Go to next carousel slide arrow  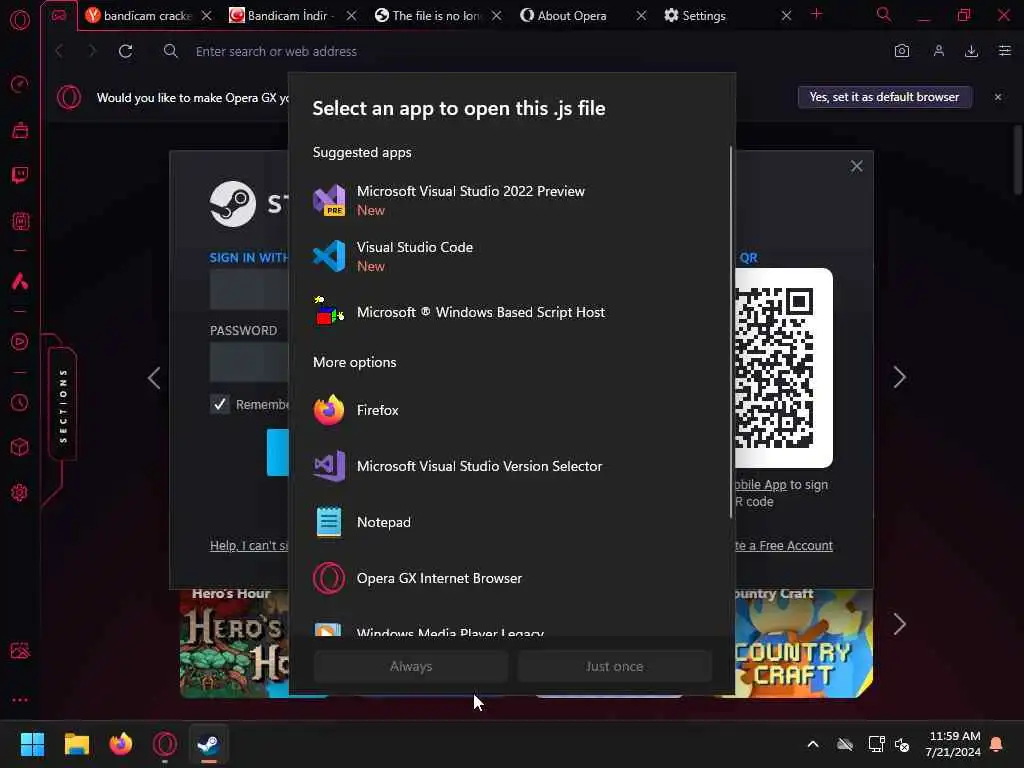pos(899,377)
